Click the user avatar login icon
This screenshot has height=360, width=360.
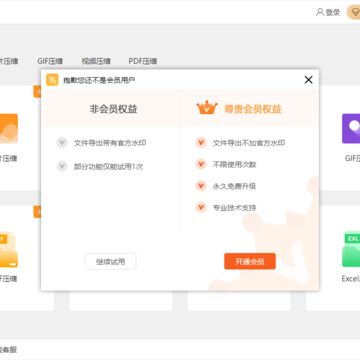click(x=320, y=13)
